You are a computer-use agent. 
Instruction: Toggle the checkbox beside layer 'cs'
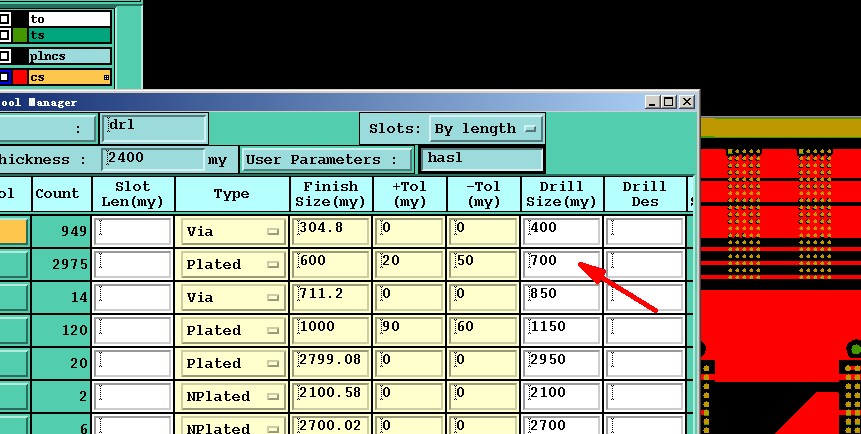tap(4, 77)
